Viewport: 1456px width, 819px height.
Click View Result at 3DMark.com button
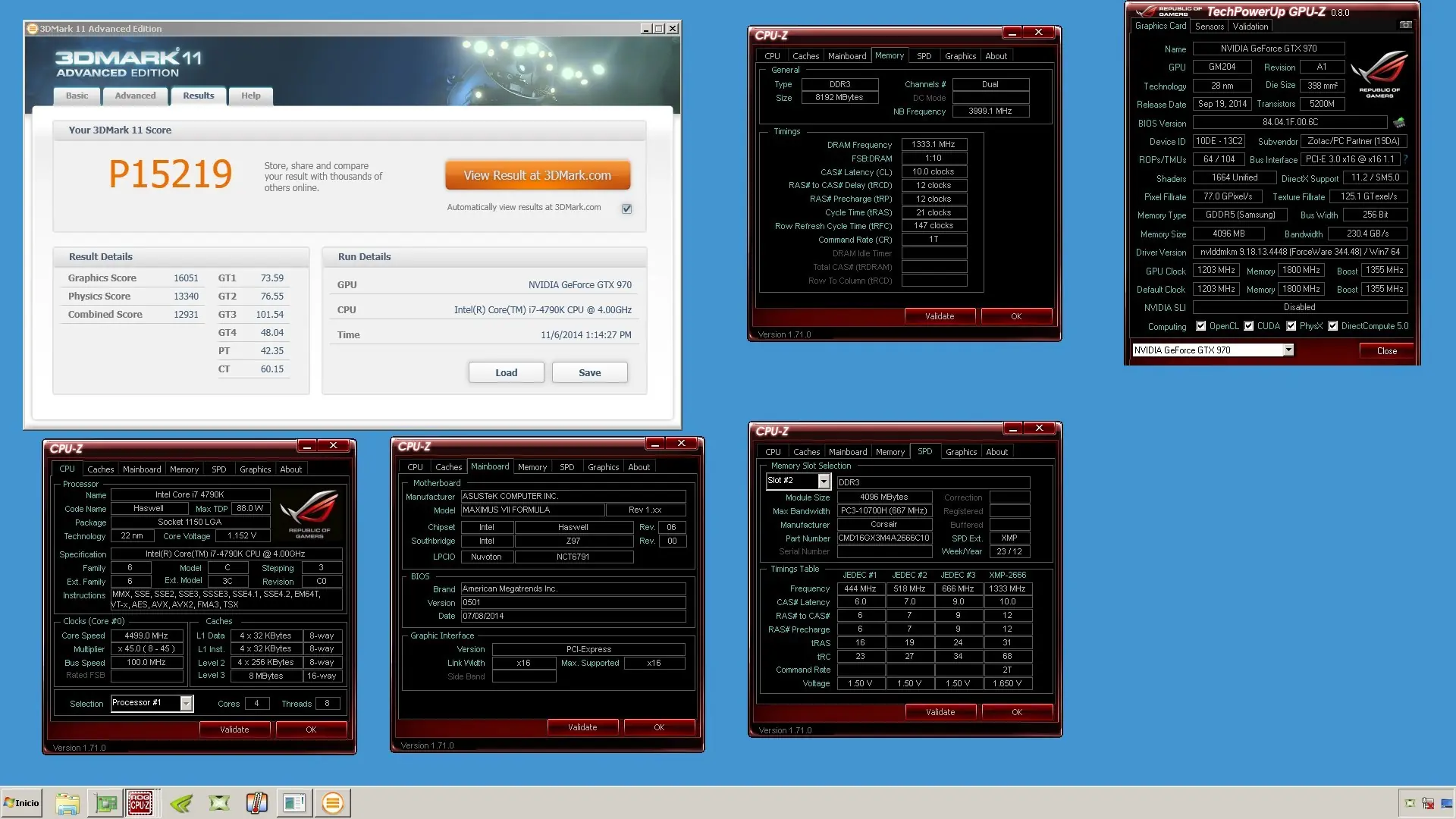tap(538, 175)
